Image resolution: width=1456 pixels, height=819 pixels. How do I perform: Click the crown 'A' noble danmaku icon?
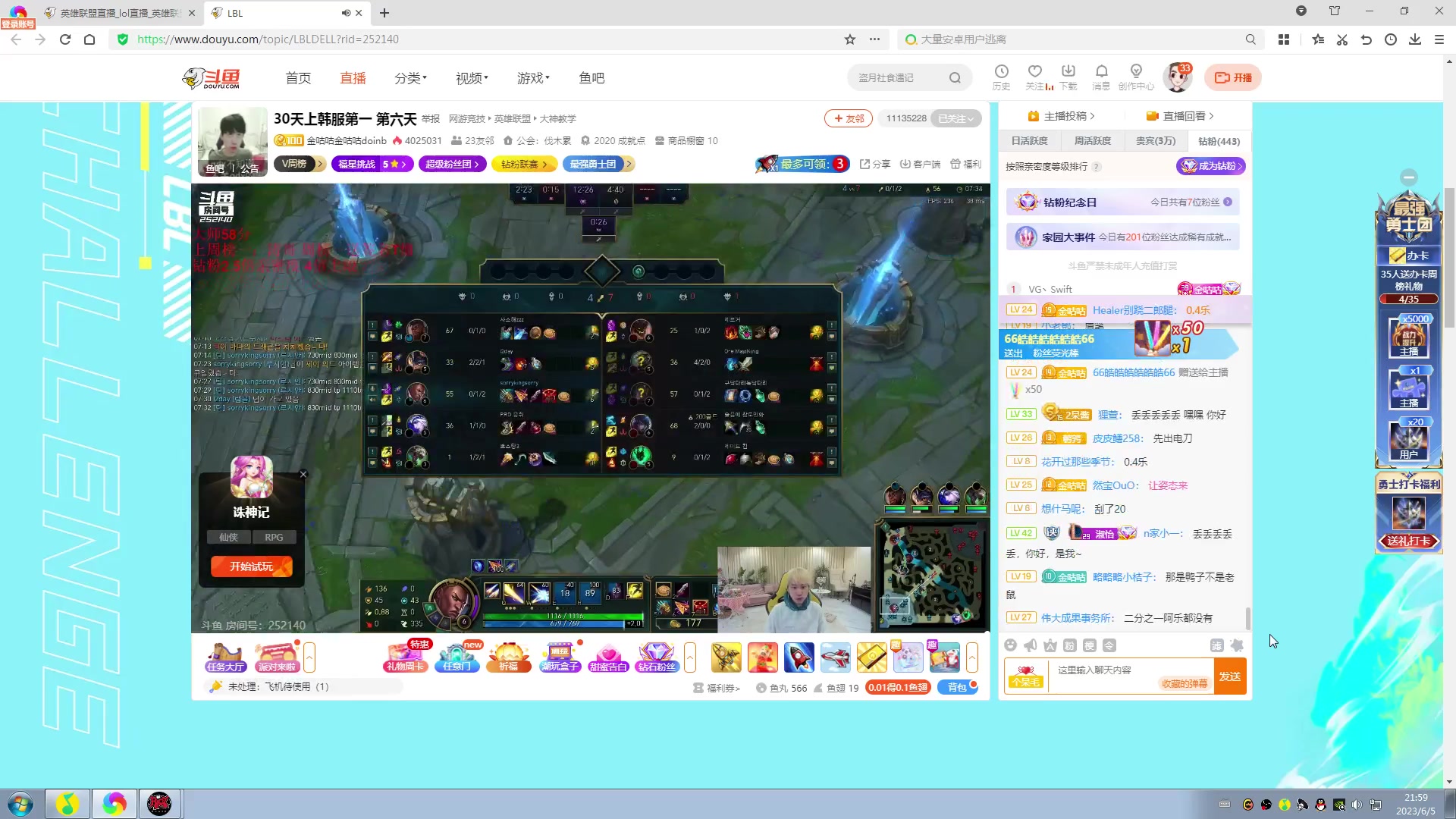pos(1050,645)
